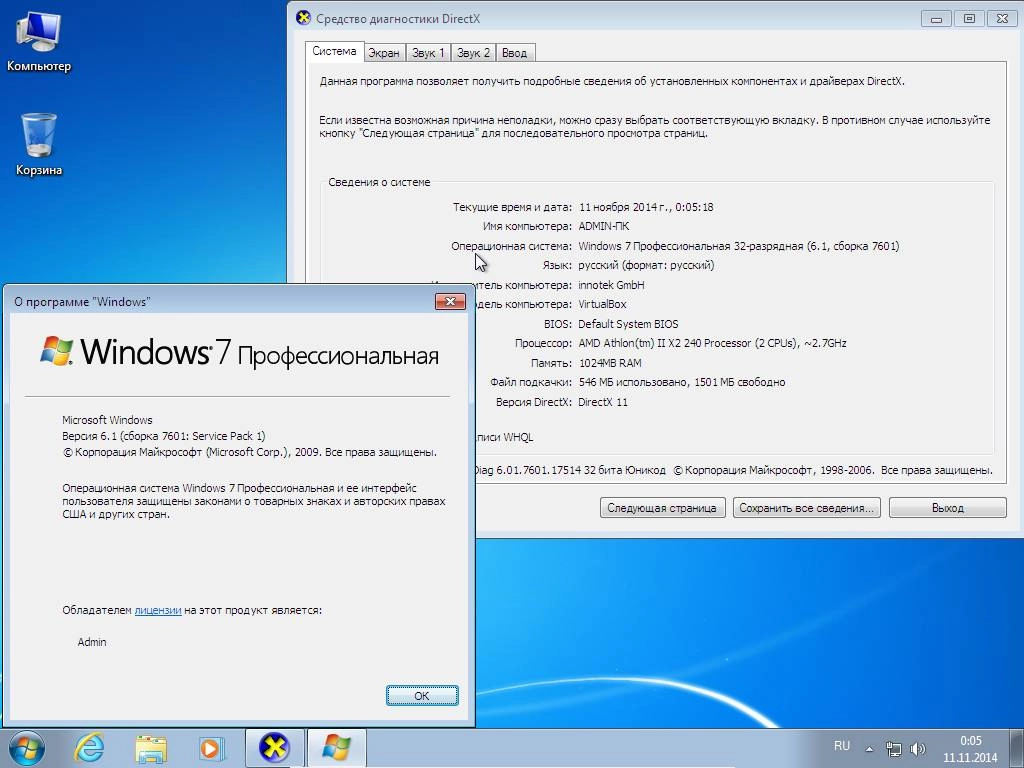Open Windows Explorer folder taskbar icon
The height and width of the screenshot is (768, 1024).
pos(151,748)
